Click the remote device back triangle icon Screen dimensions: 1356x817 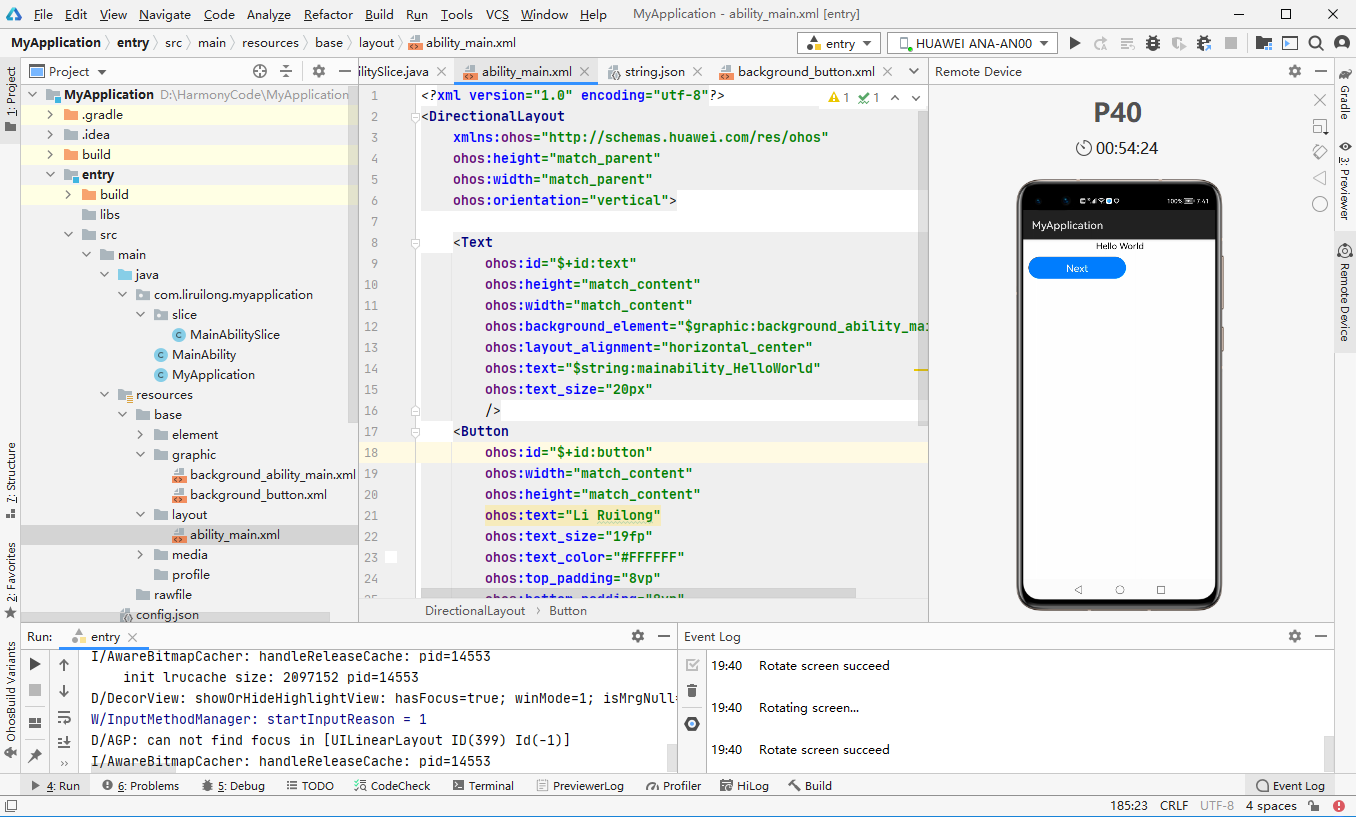pyautogui.click(x=1320, y=178)
